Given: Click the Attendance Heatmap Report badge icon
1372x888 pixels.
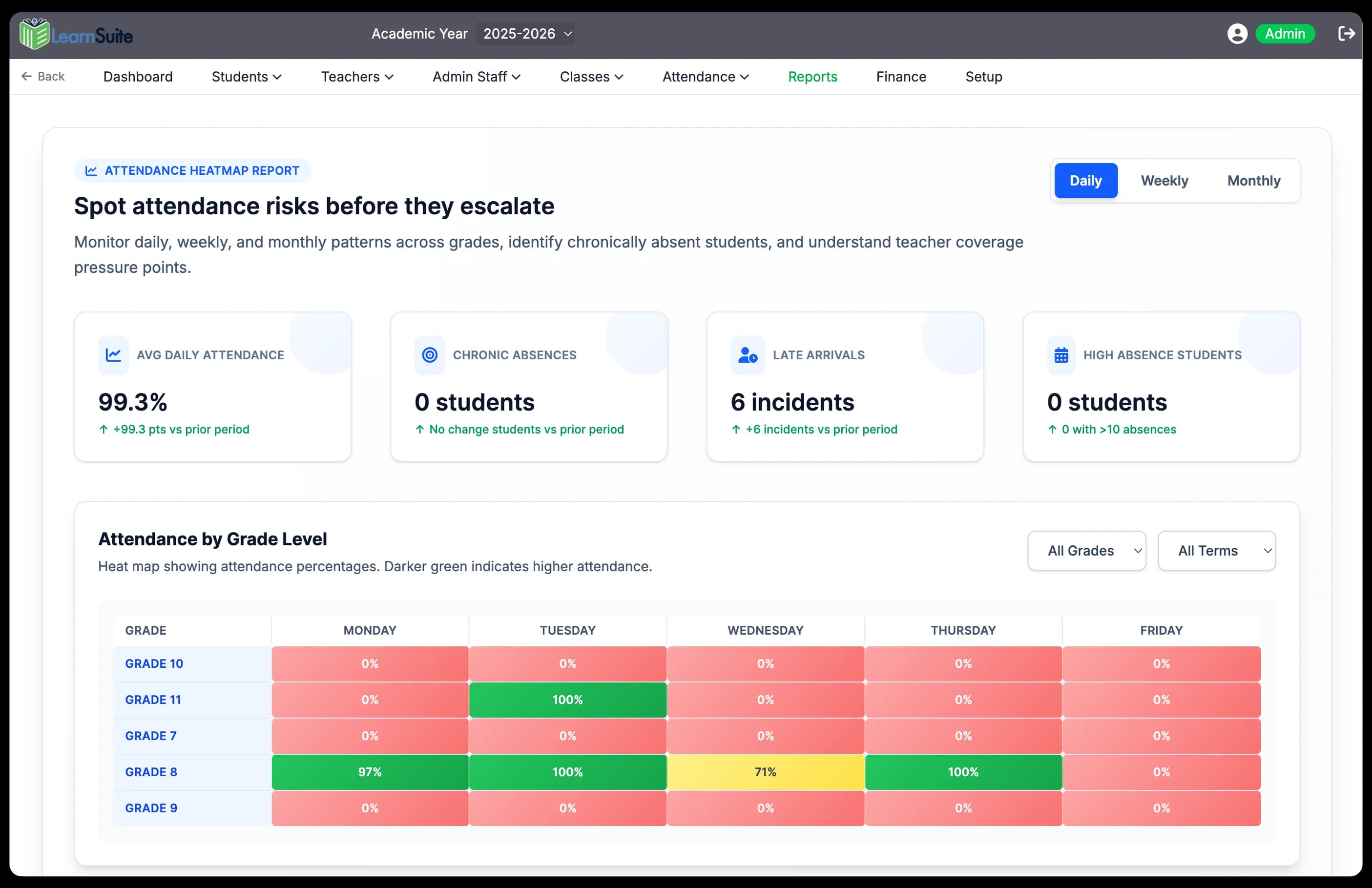Looking at the screenshot, I should coord(91,170).
